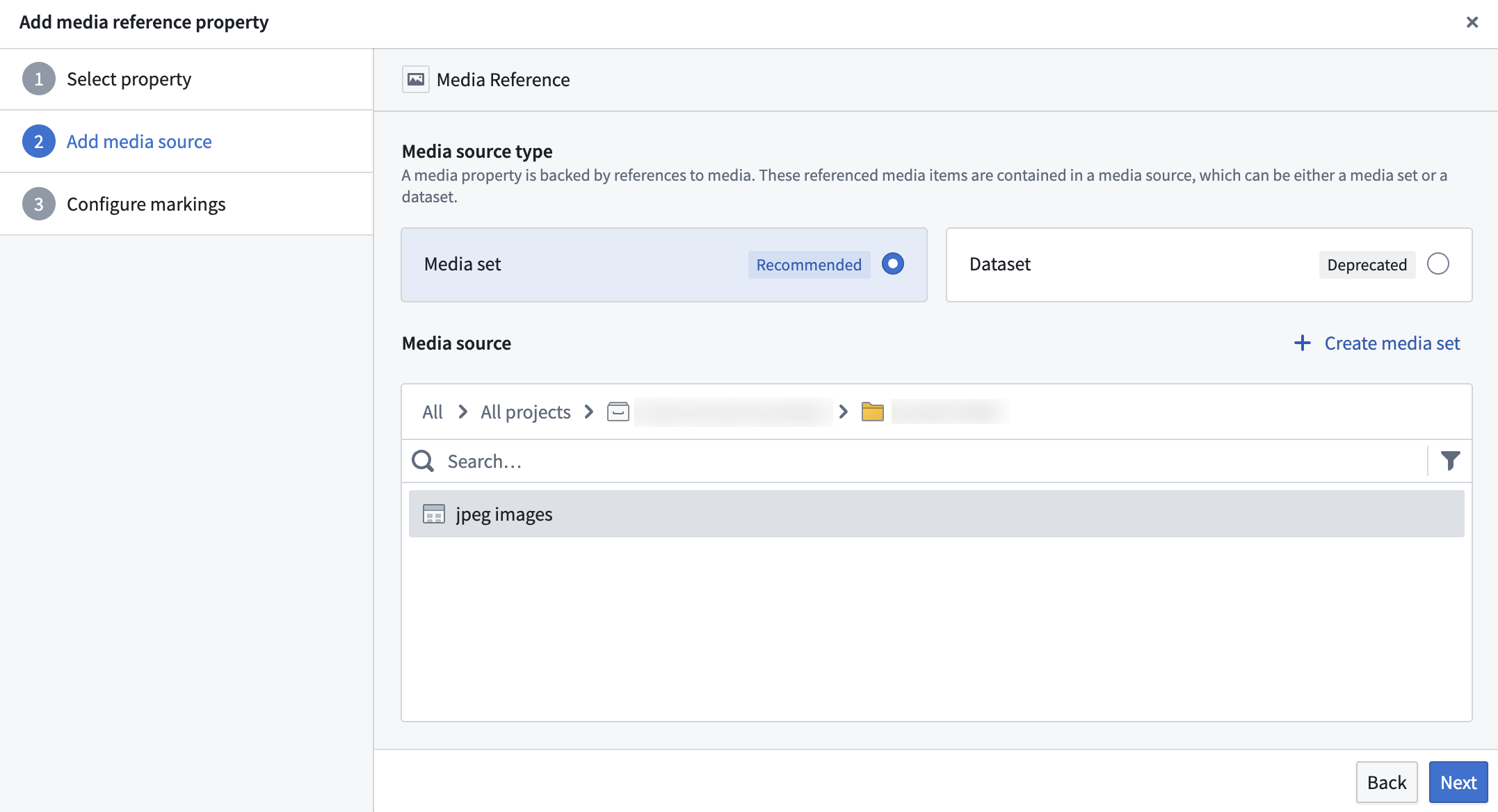The width and height of the screenshot is (1498, 812).
Task: Click the Next button
Action: click(x=1458, y=782)
